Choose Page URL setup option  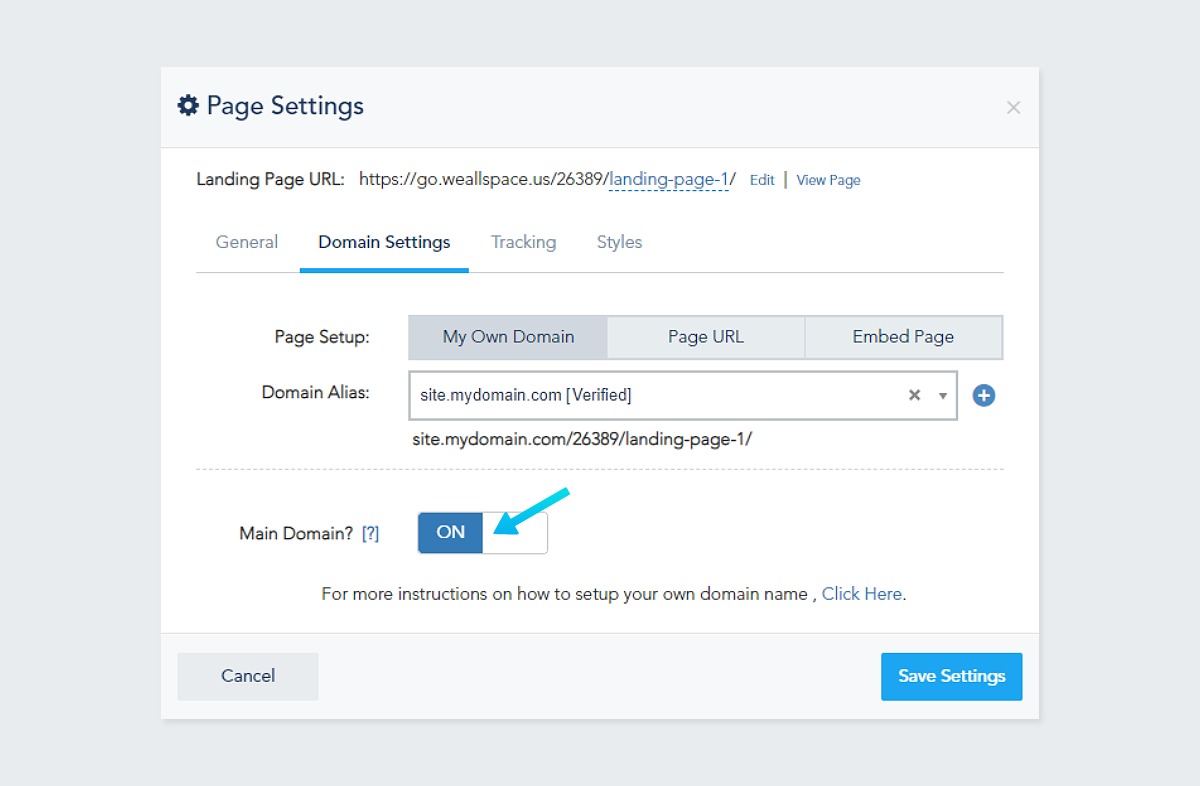tap(705, 337)
